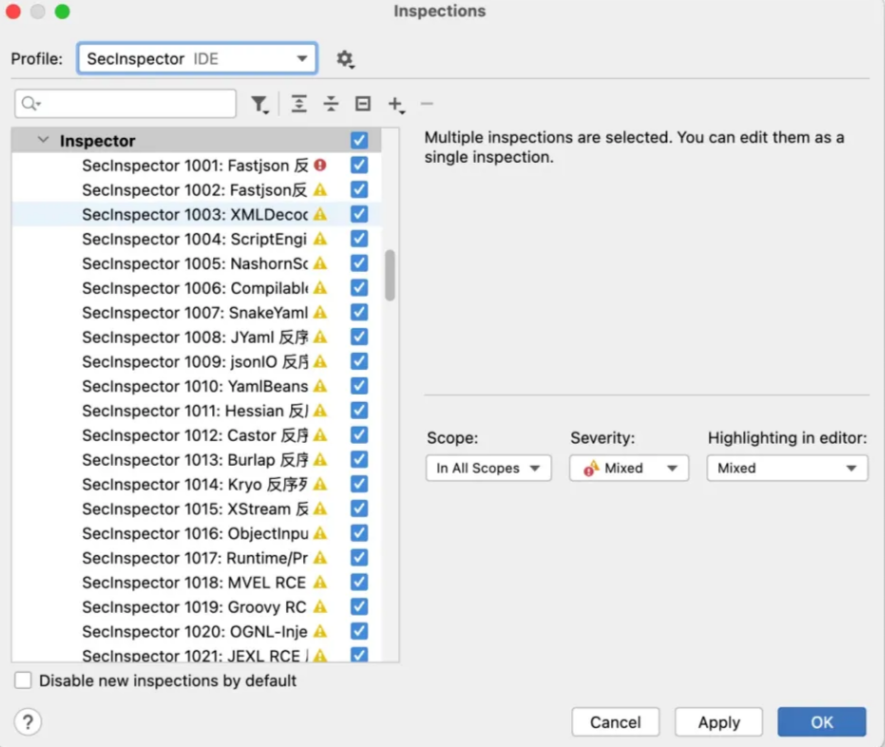Click warning icon for SecInspector 1004
Viewport: 885px width, 747px height.
[320, 239]
